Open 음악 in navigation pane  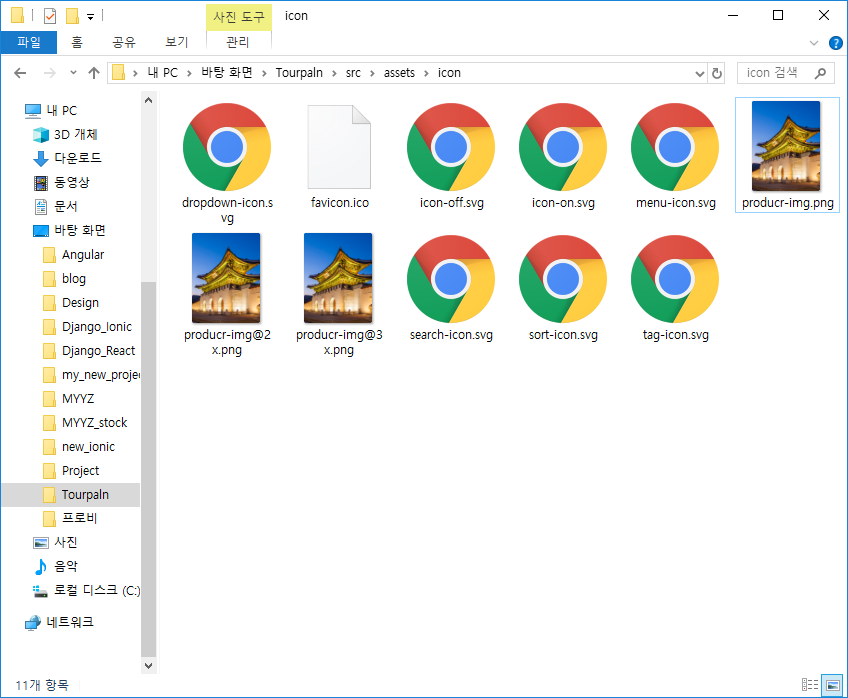[x=56, y=566]
